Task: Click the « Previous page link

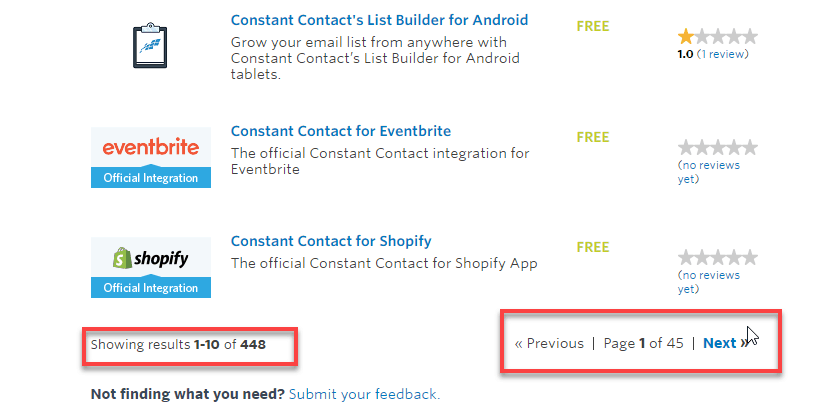Action: point(549,343)
